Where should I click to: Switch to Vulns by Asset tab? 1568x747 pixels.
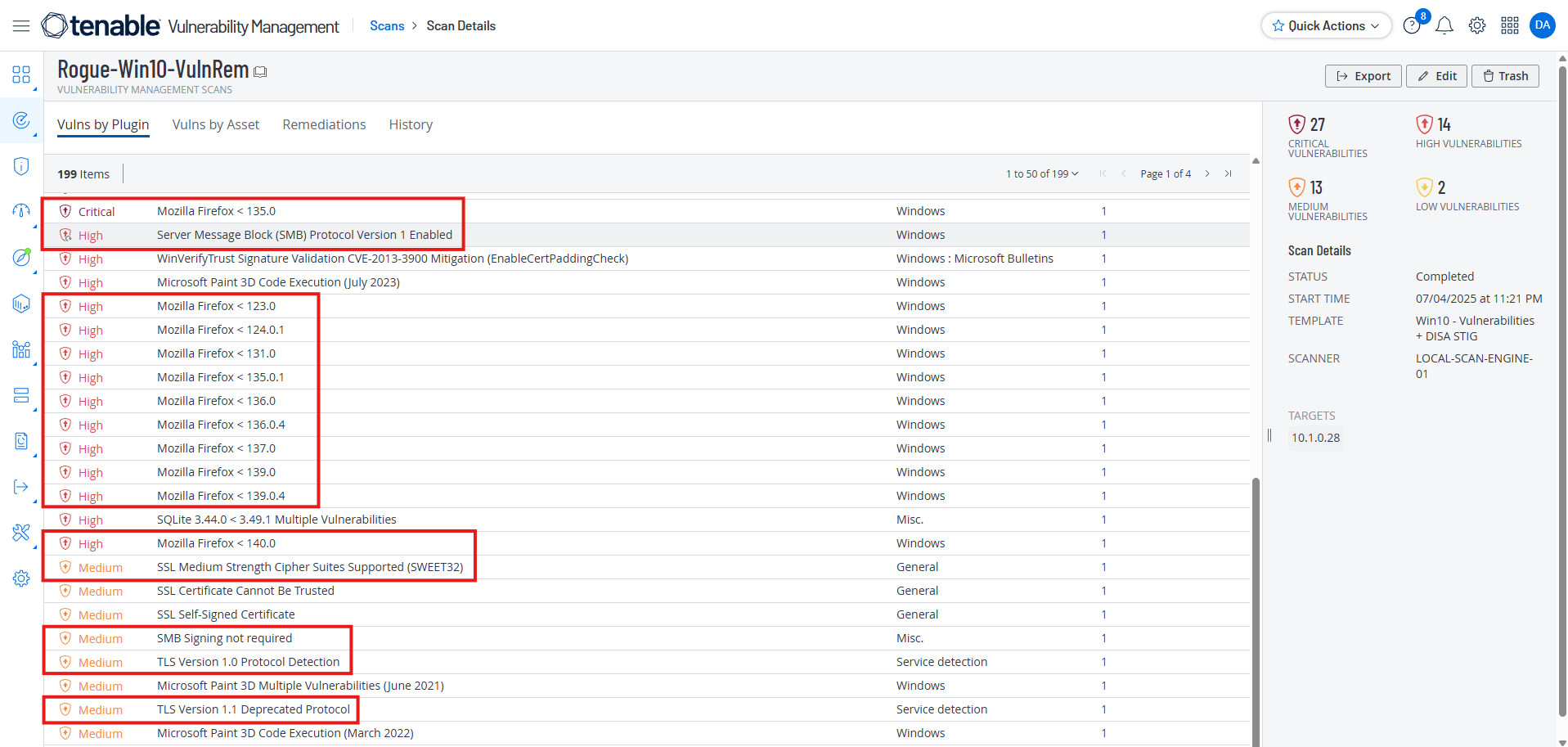[x=215, y=124]
